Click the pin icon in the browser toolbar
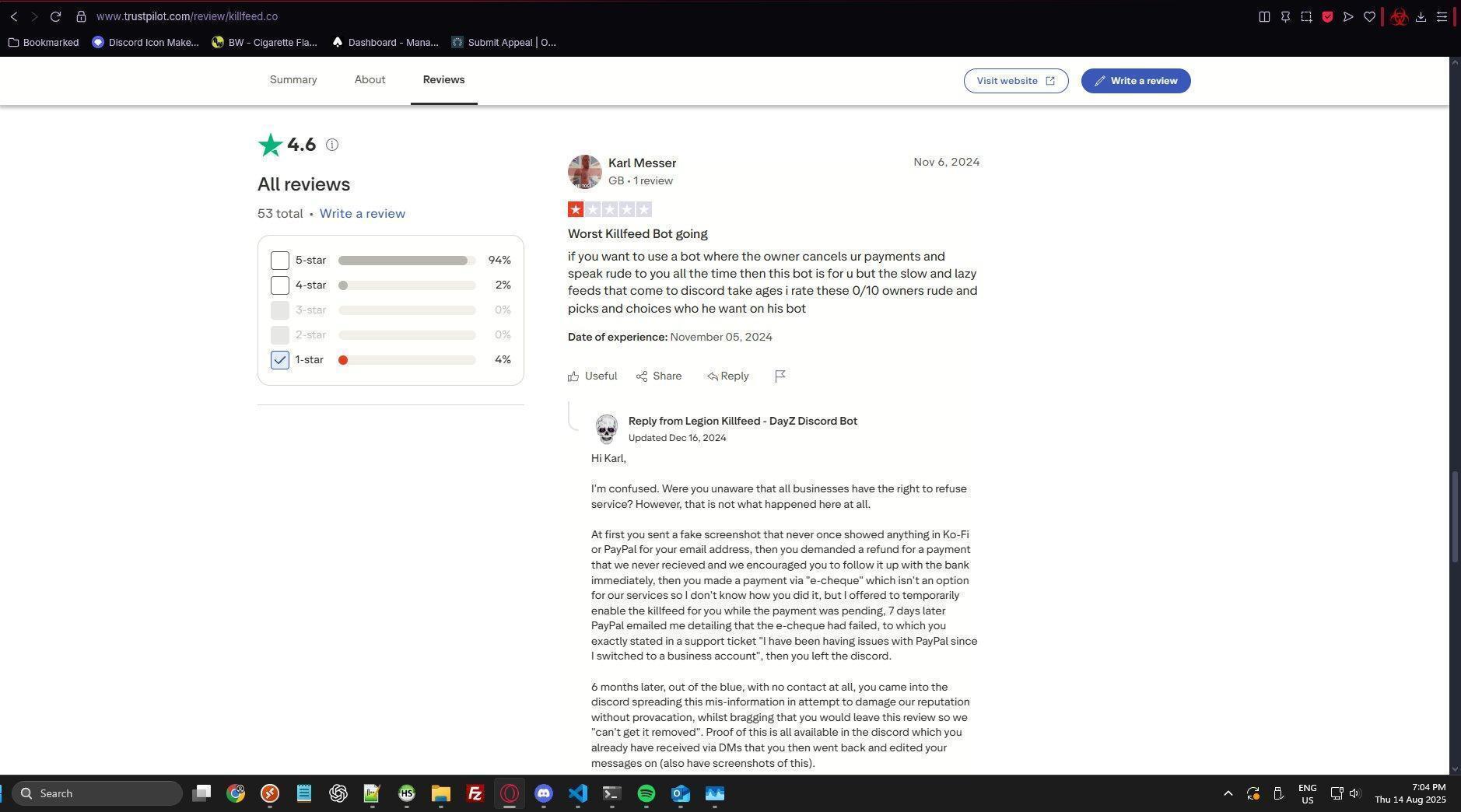 [1285, 16]
